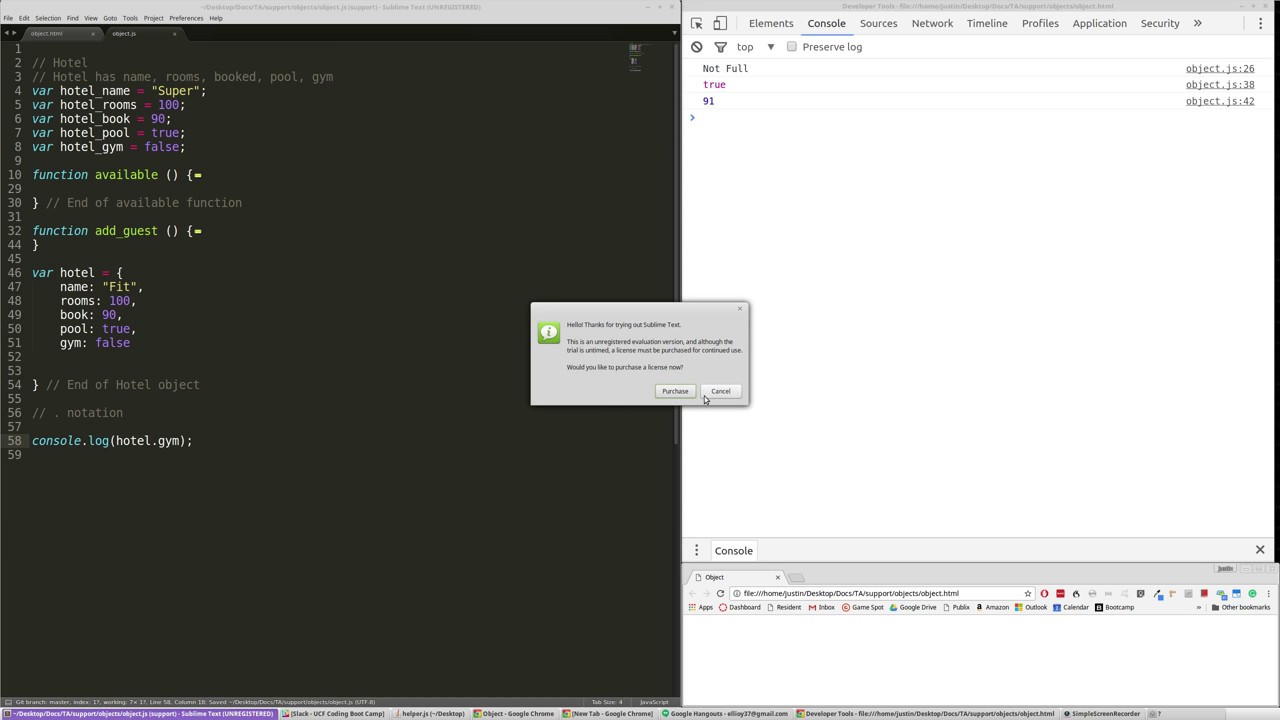1280x720 pixels.
Task: Bookmark this page with the star icon
Action: pyautogui.click(x=1027, y=593)
